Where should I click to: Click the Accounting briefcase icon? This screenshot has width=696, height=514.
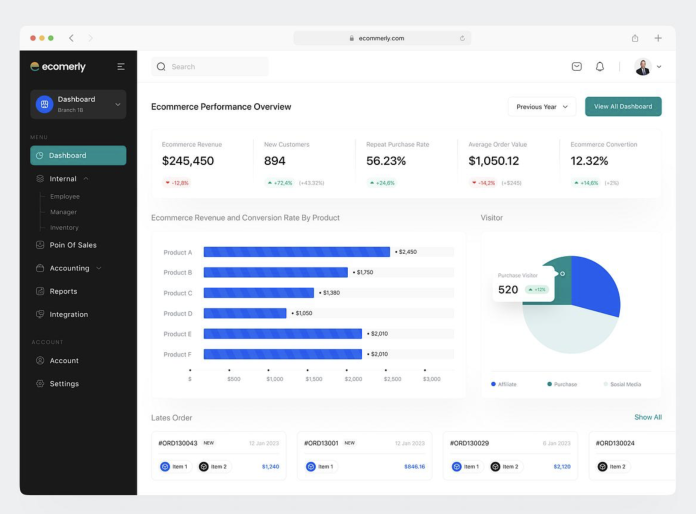[40, 268]
